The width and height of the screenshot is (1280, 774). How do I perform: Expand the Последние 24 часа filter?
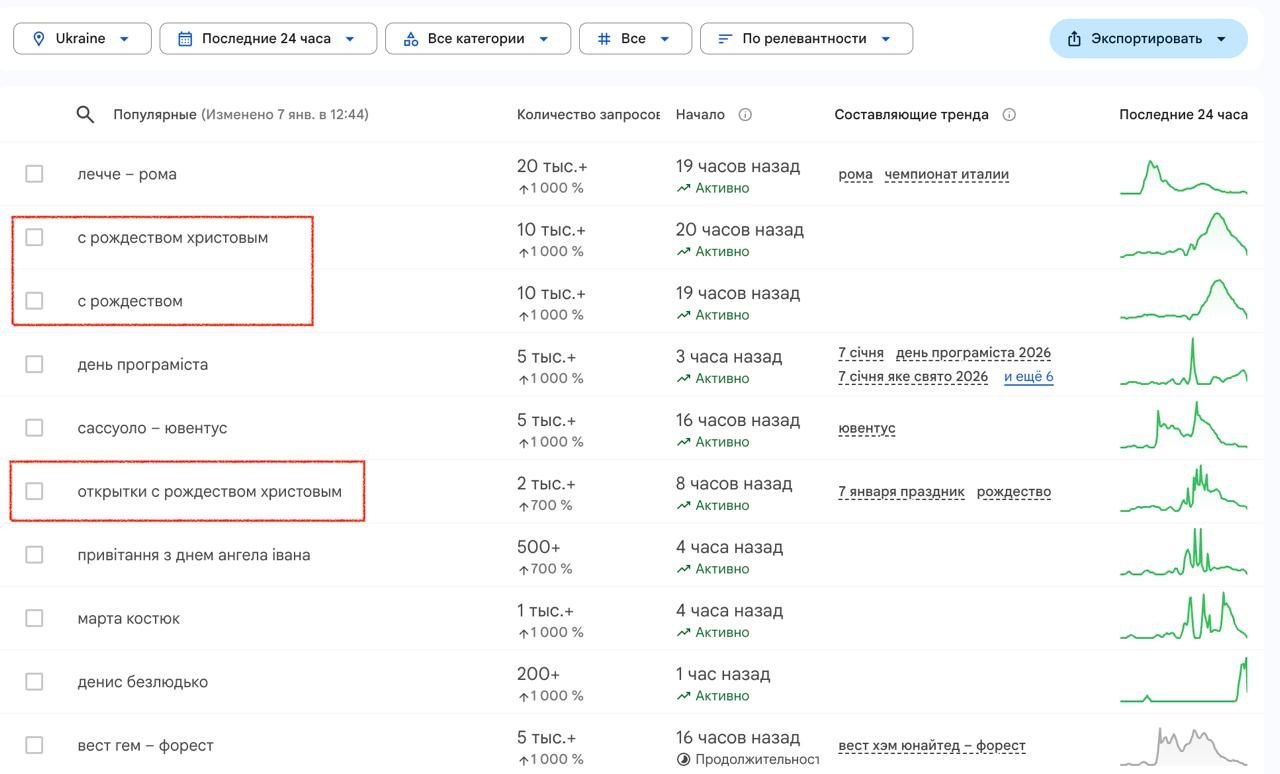point(267,38)
